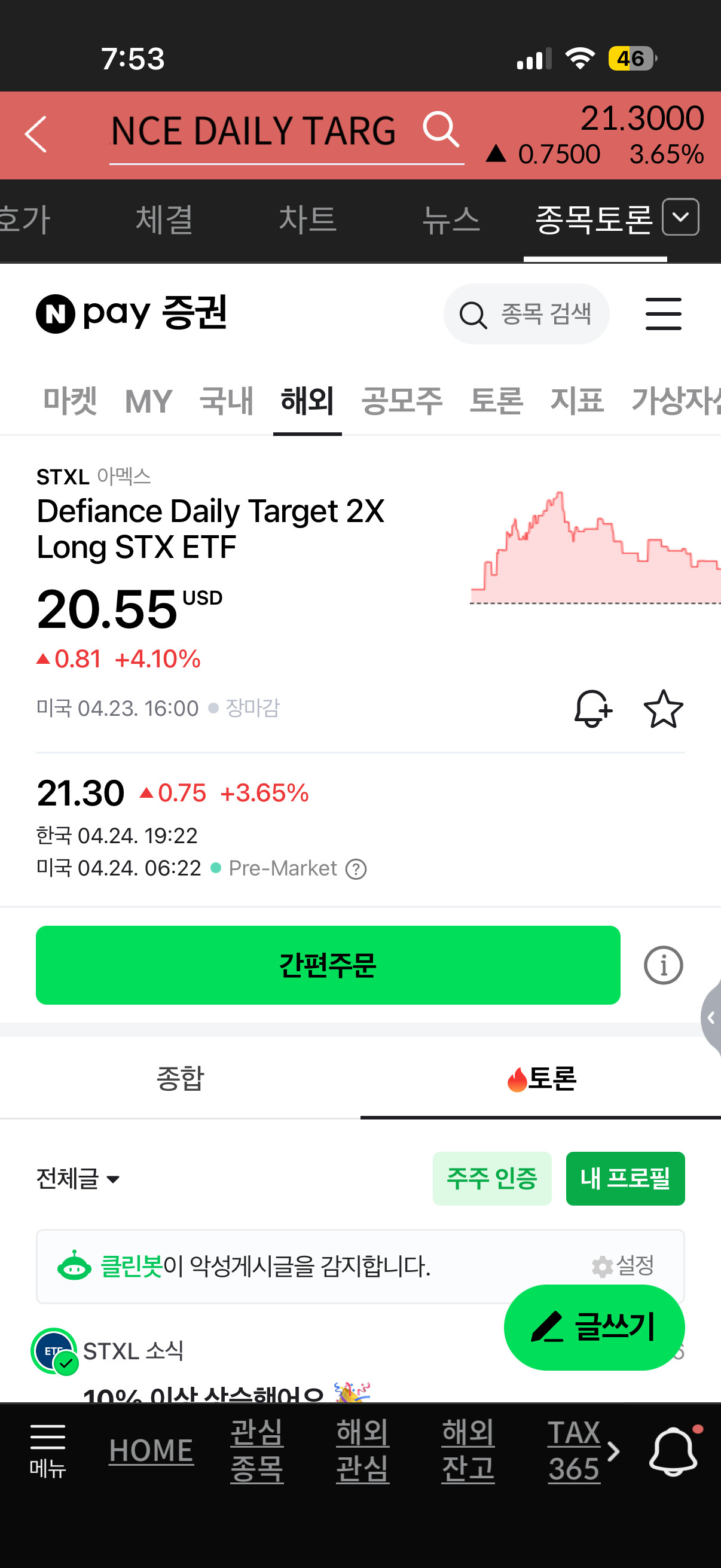The height and width of the screenshot is (1568, 721).
Task: Tap the info icon beside 간편주문
Action: pyautogui.click(x=663, y=965)
